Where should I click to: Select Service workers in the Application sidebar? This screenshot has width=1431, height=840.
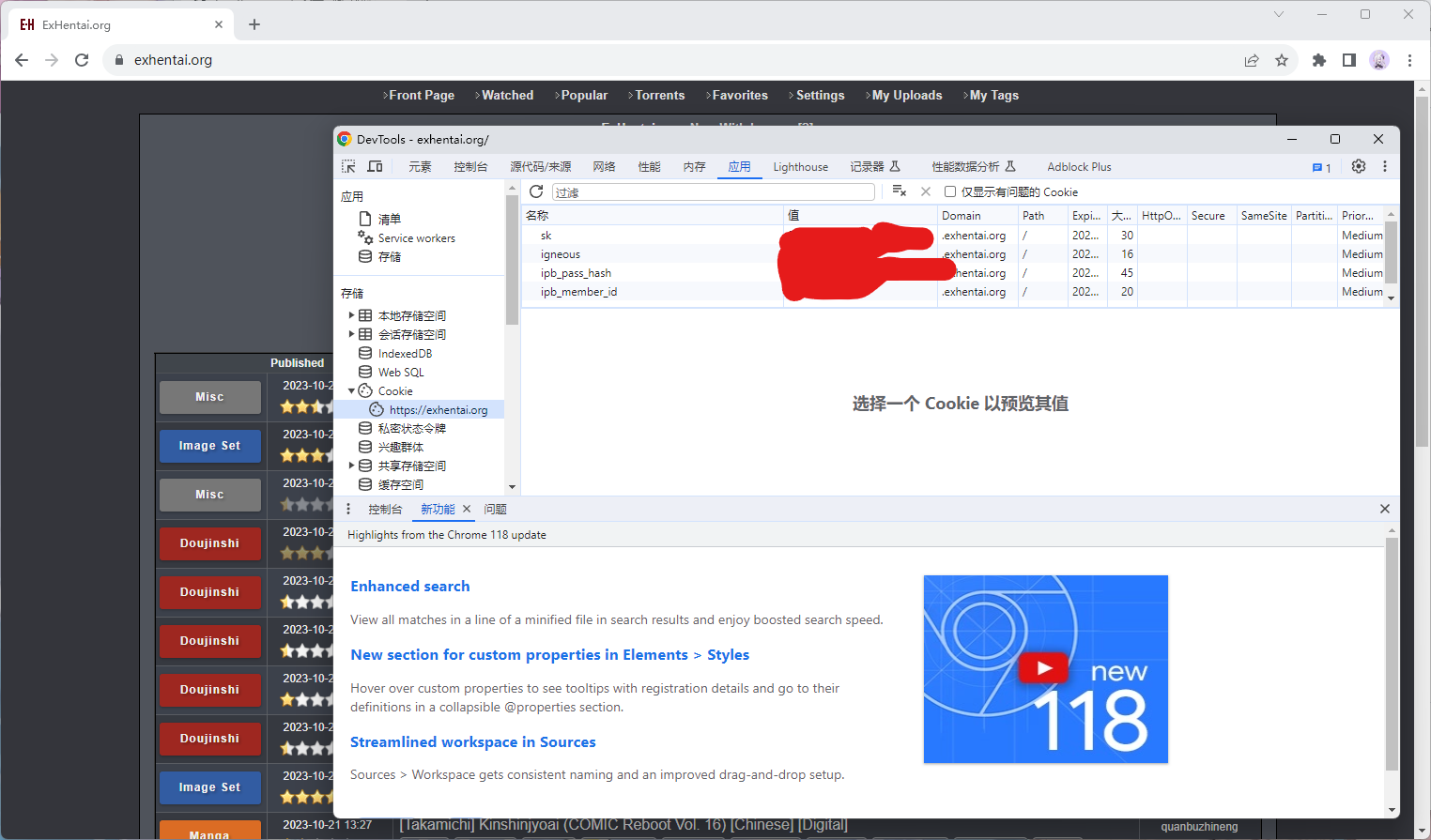tap(416, 237)
